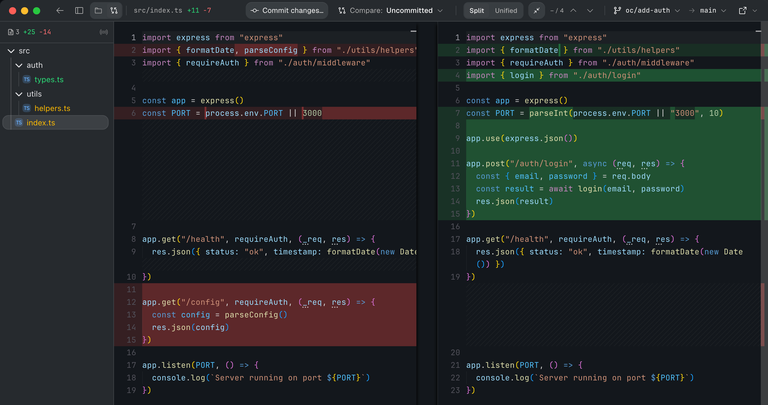
Task: Expand the chevron next to open-external icon
Action: 755,10
